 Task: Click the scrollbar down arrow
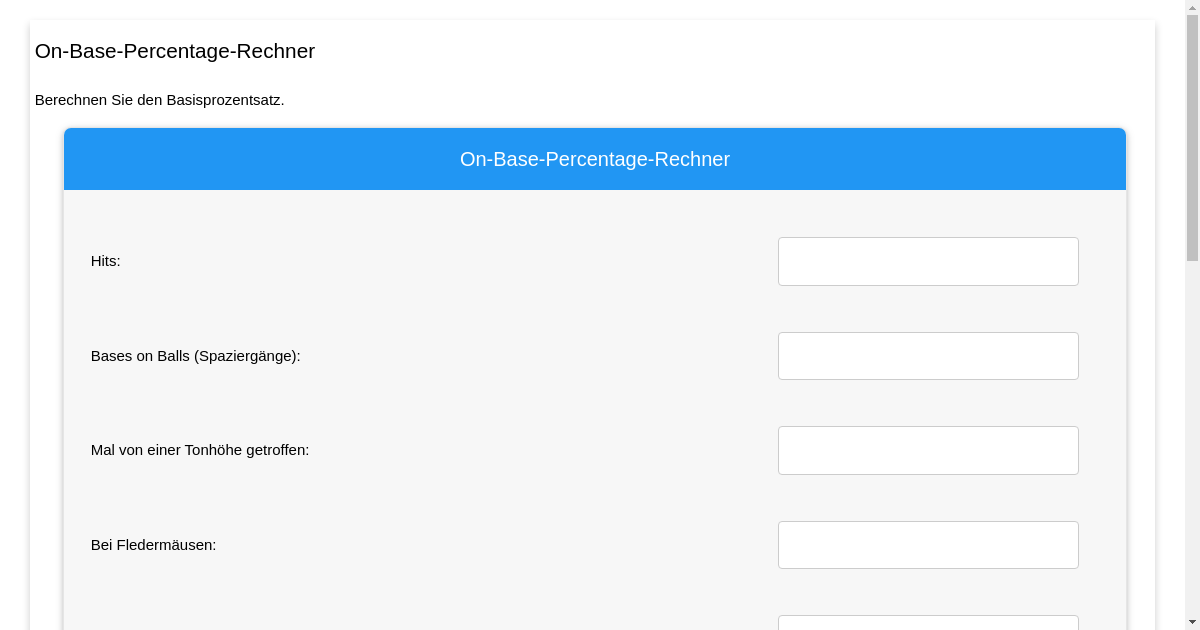point(1191,622)
